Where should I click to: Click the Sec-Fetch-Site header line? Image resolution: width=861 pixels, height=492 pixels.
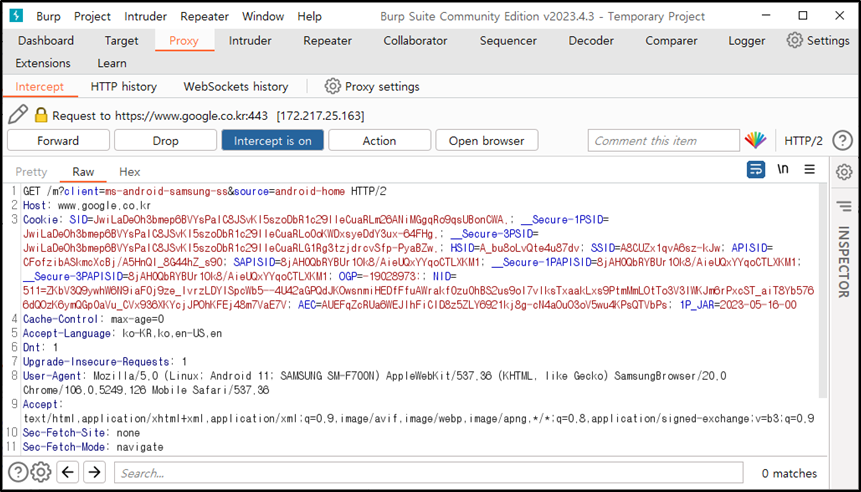click(x=81, y=433)
